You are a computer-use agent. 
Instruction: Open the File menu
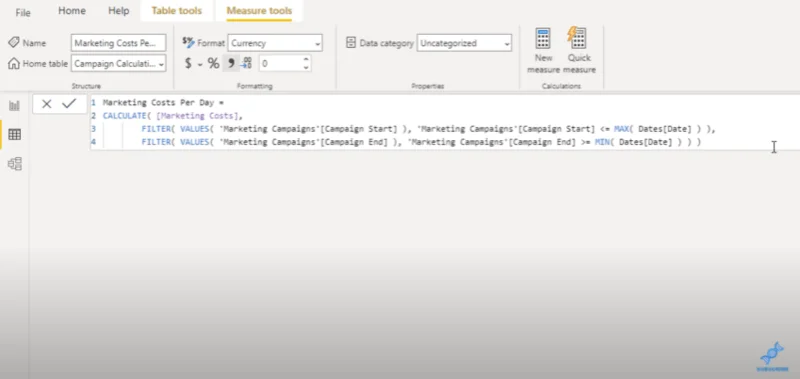[23, 13]
